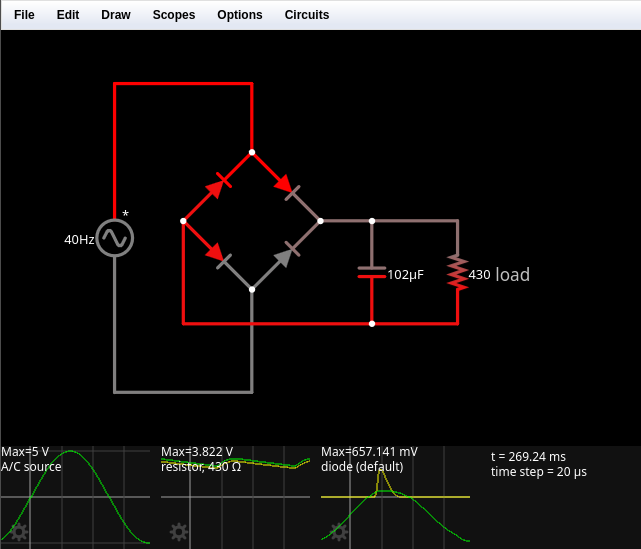Open the Circuits menu
Viewport: 641px width, 549px height.
(307, 15)
